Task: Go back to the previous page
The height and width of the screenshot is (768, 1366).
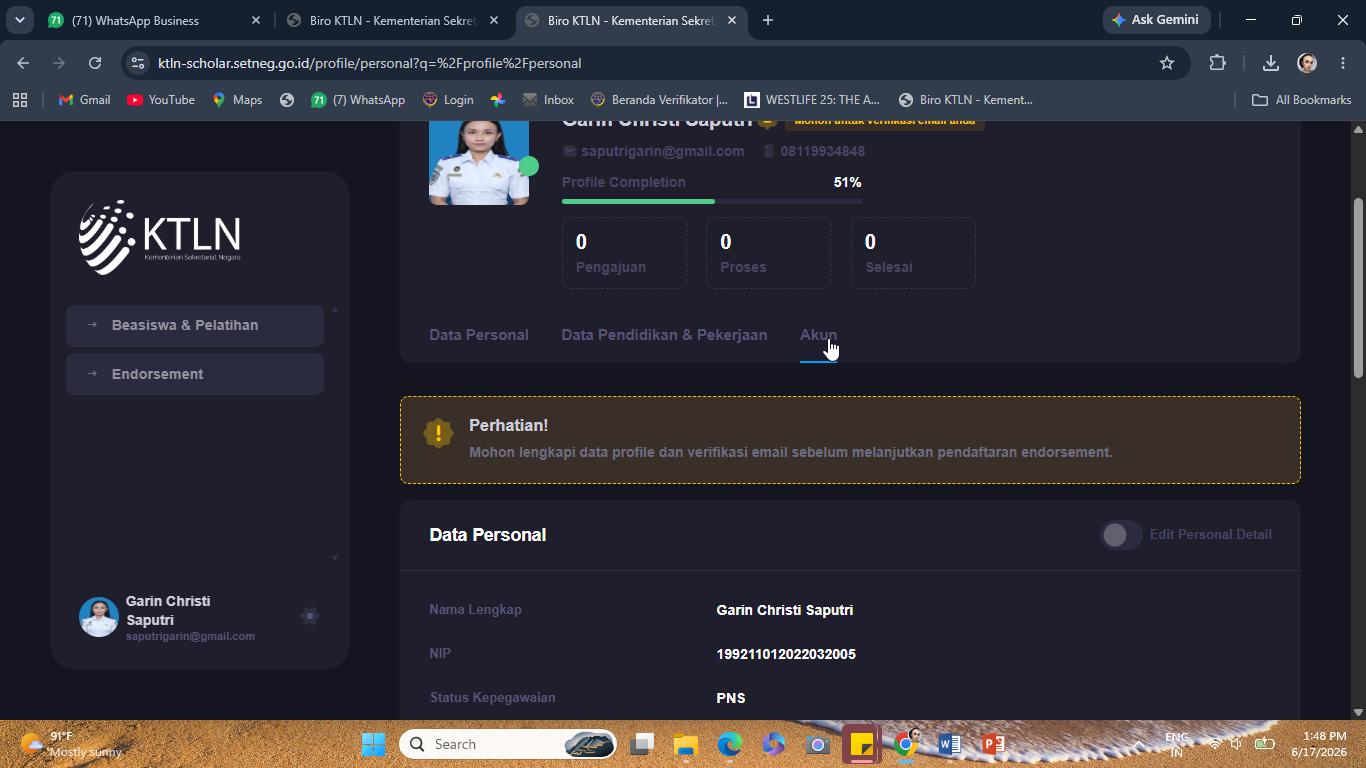Action: [23, 63]
